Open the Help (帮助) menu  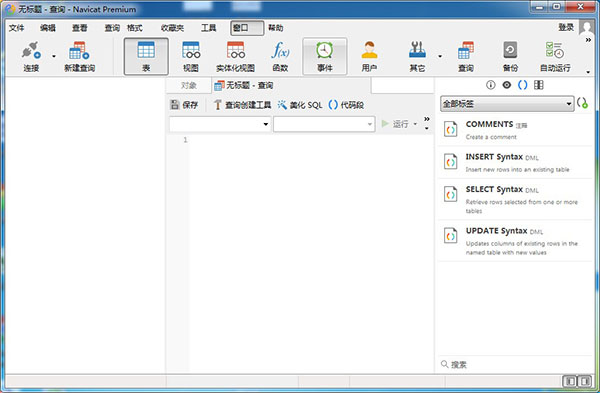(x=276, y=28)
